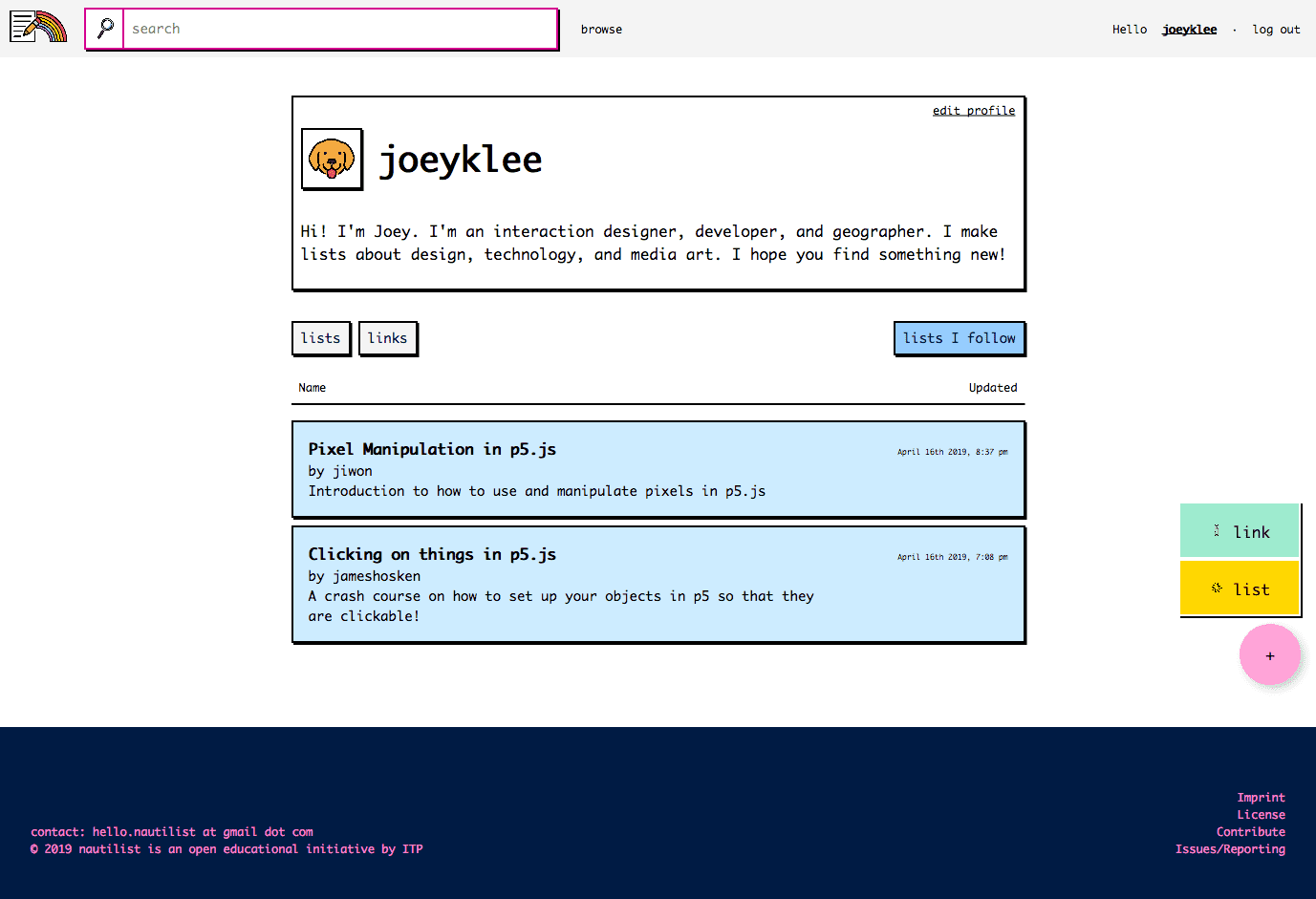Open the Imprint footer link
Screen dimensions: 1316x899
pos(1261,798)
